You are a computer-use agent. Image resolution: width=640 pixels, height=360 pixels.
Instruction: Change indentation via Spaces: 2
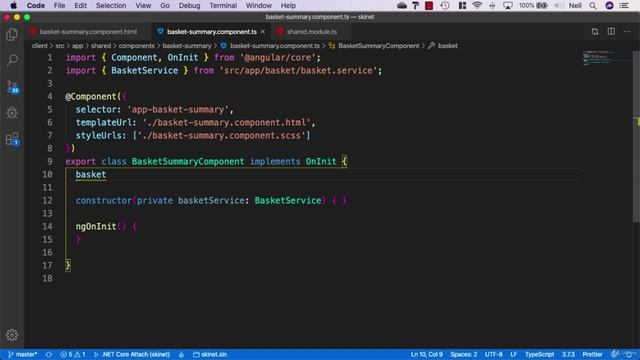[x=464, y=354]
